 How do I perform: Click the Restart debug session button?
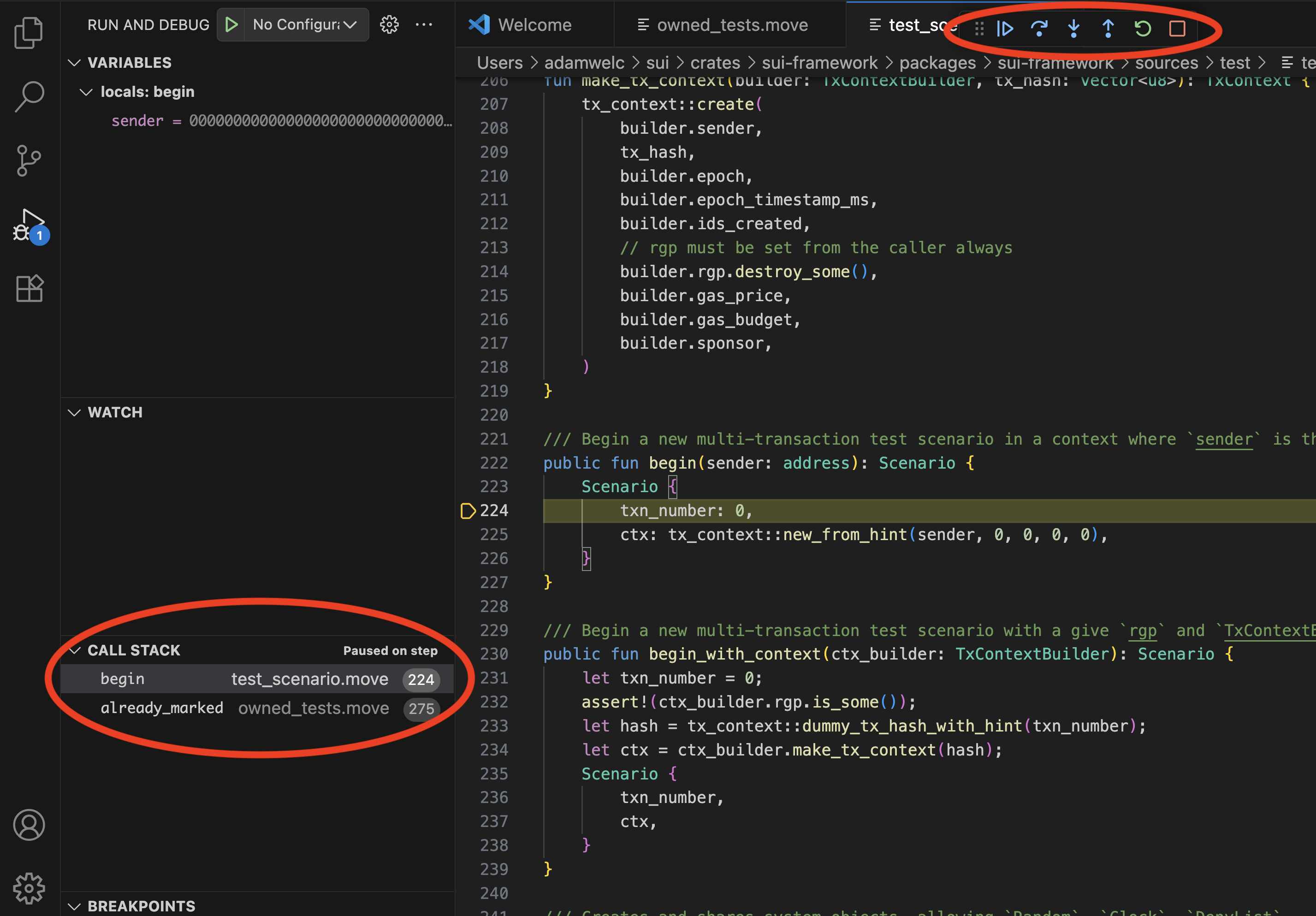click(x=1142, y=28)
